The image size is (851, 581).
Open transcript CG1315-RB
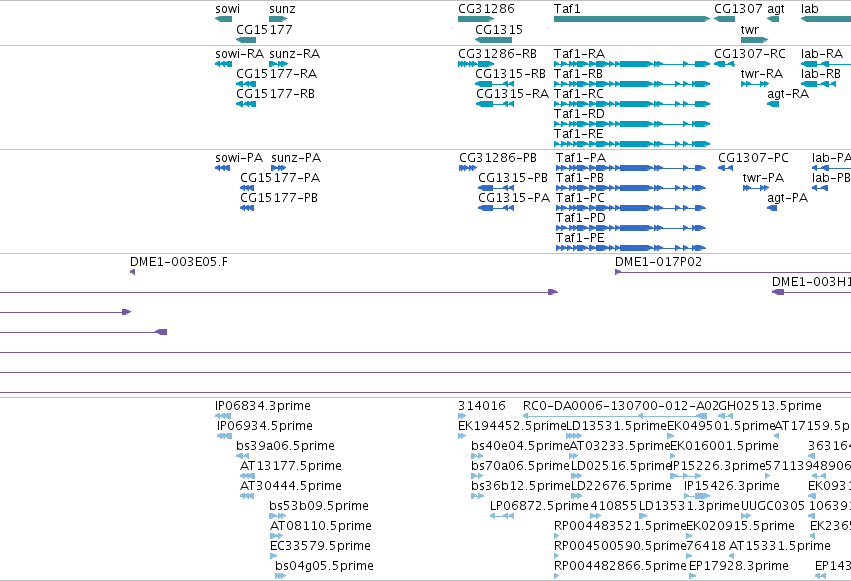tap(510, 74)
